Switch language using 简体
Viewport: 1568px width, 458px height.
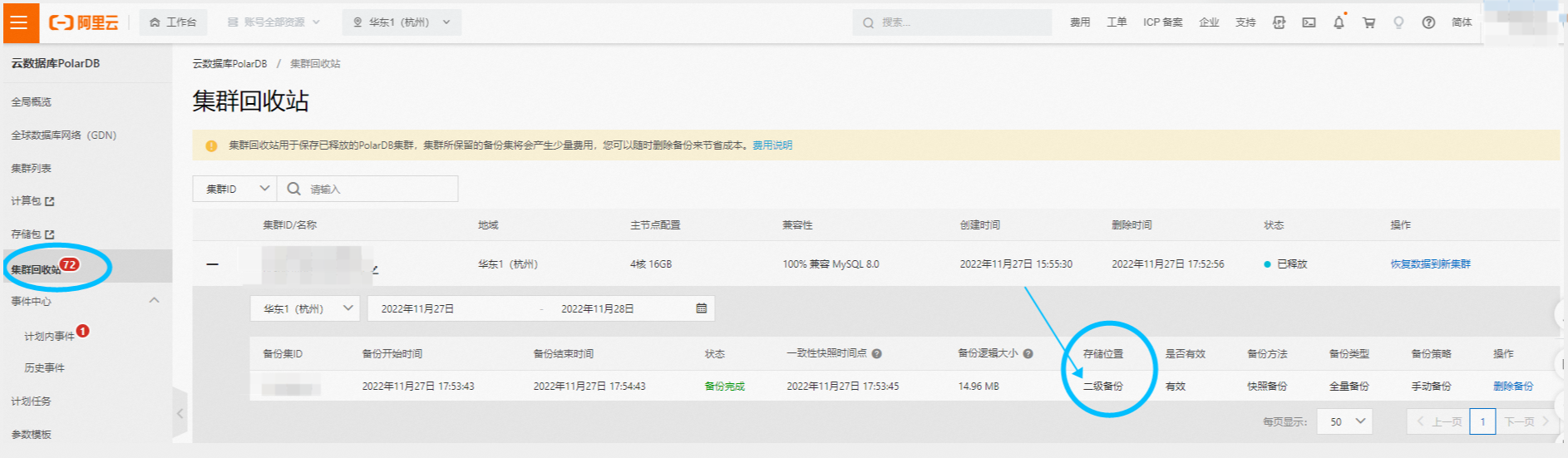tap(1462, 22)
